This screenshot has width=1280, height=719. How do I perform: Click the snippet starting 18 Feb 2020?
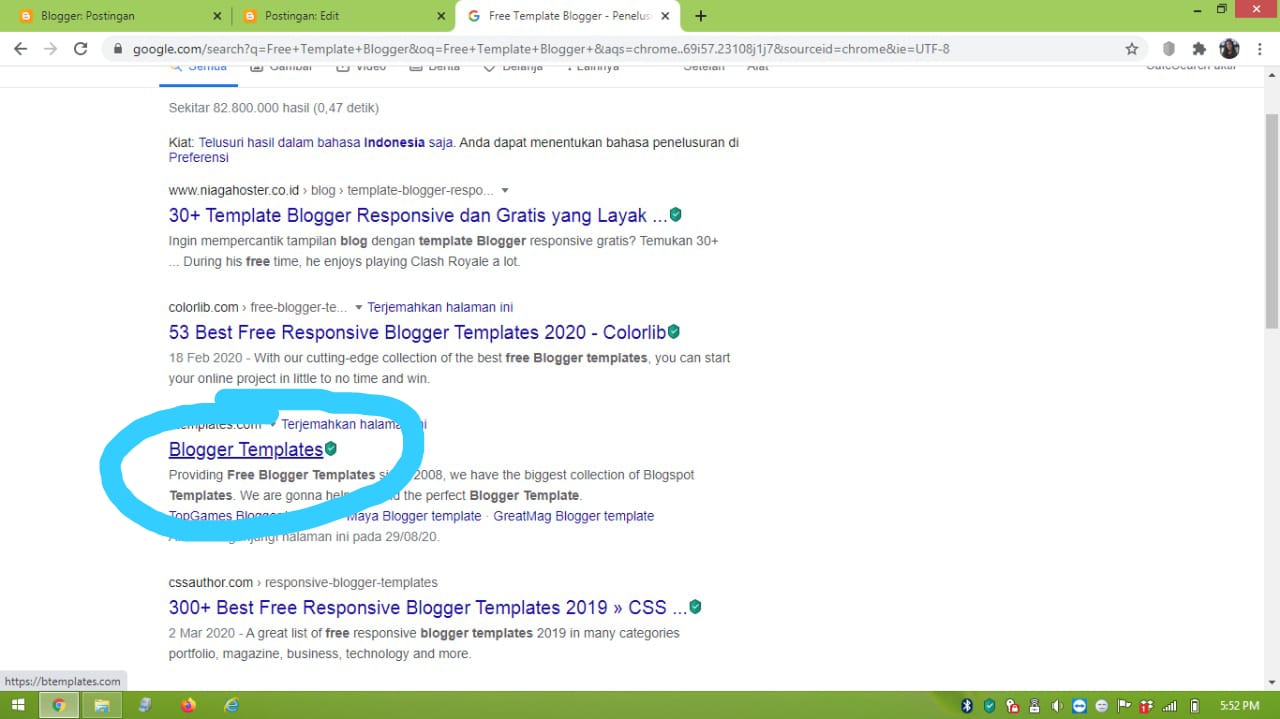coord(450,368)
